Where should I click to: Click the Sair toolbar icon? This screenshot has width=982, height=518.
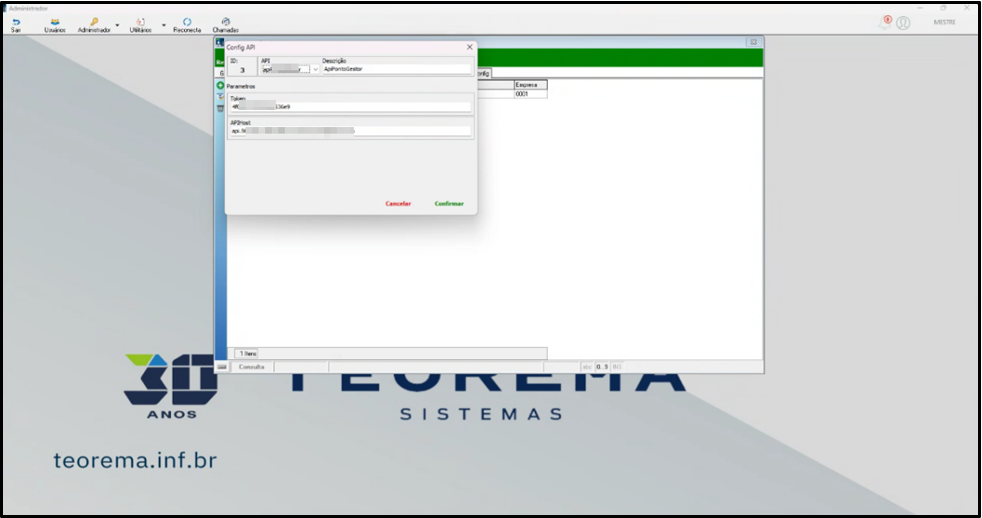pos(16,25)
